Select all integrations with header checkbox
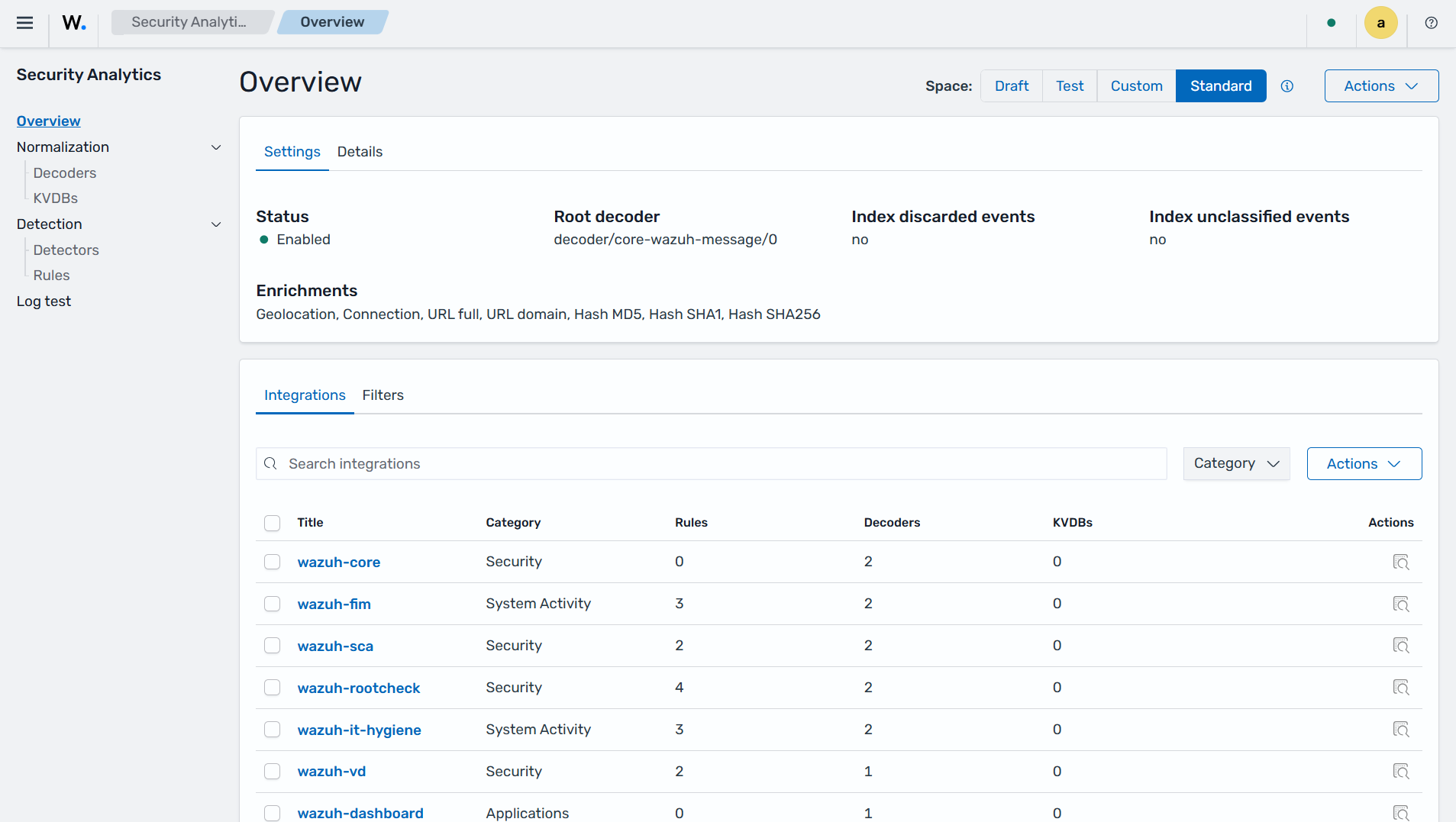The width and height of the screenshot is (1456, 822). (273, 523)
